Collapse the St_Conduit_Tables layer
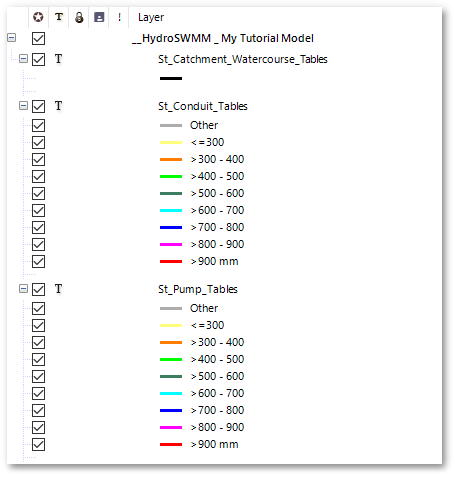The height and width of the screenshot is (477, 455). (x=23, y=106)
